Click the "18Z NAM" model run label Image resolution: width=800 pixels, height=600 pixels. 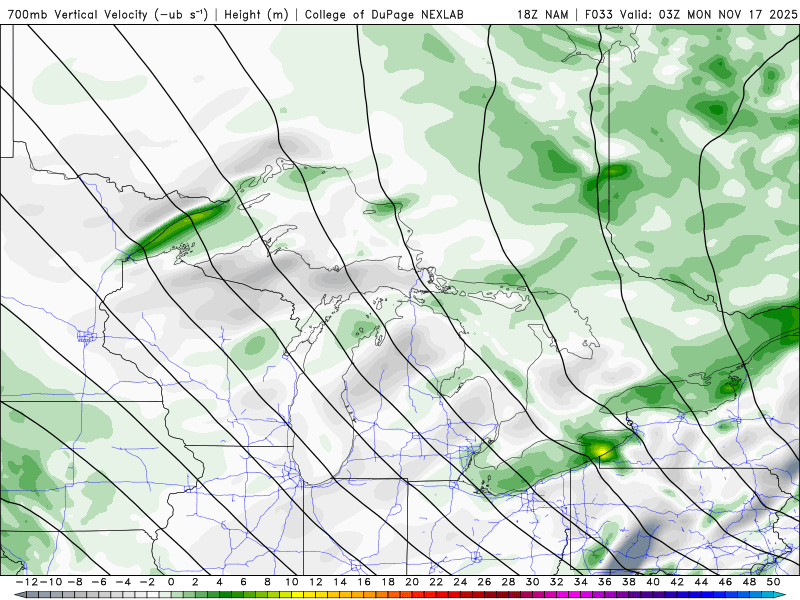542,14
